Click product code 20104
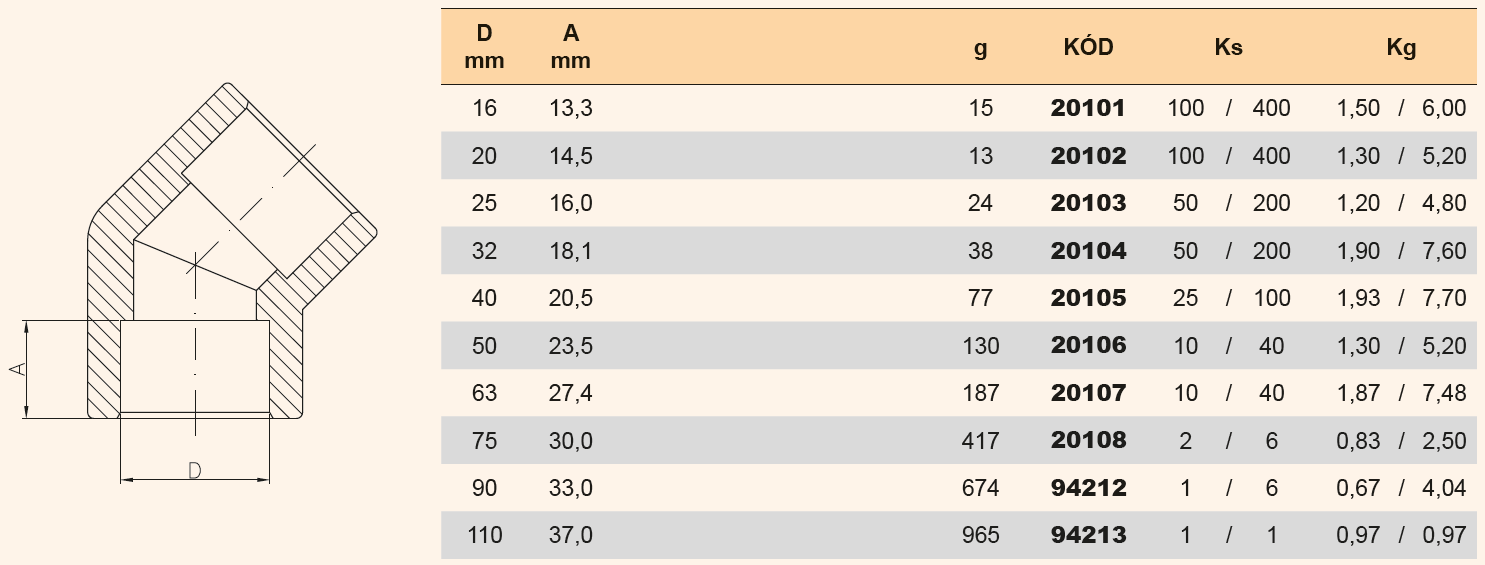Screen dimensions: 1485x565 [x=1088, y=251]
